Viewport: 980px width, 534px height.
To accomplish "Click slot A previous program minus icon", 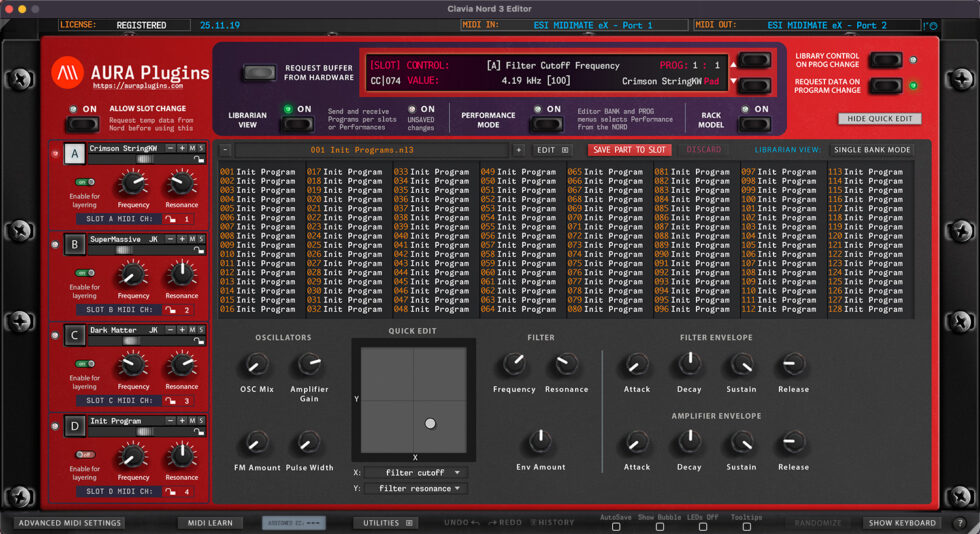I will [170, 148].
